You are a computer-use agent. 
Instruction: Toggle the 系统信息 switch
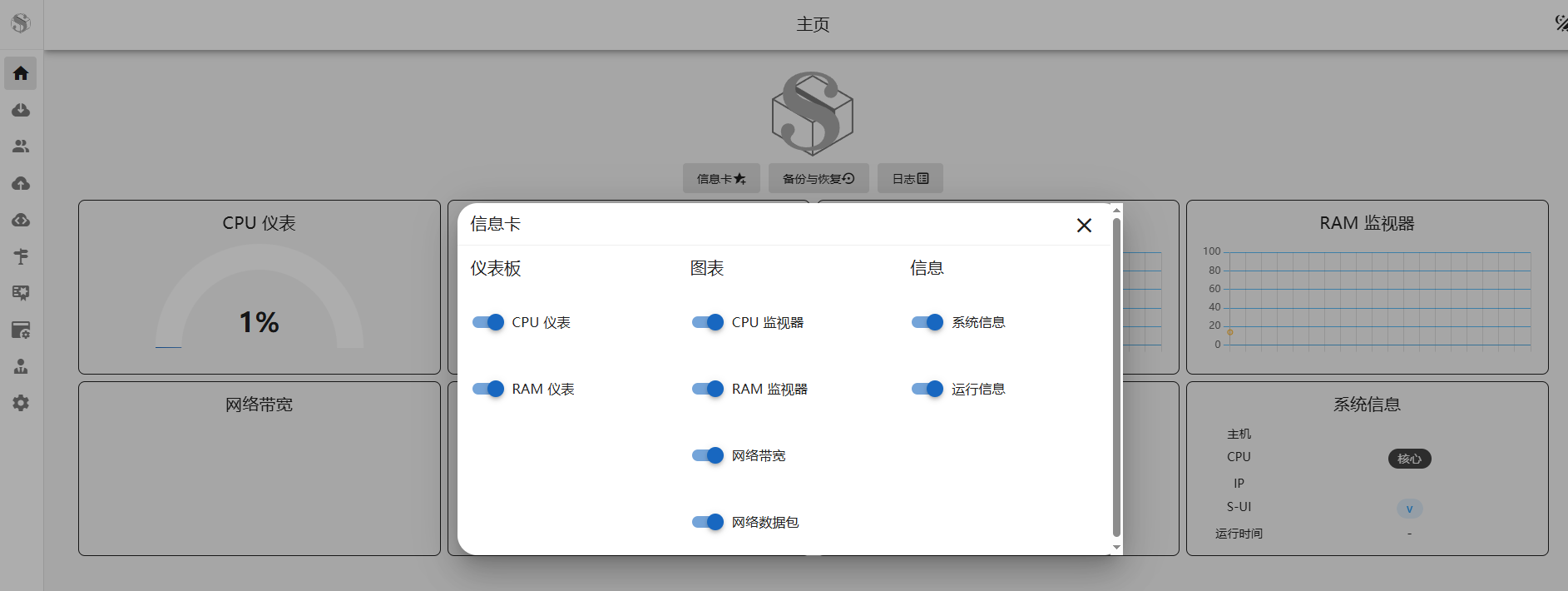coord(927,322)
